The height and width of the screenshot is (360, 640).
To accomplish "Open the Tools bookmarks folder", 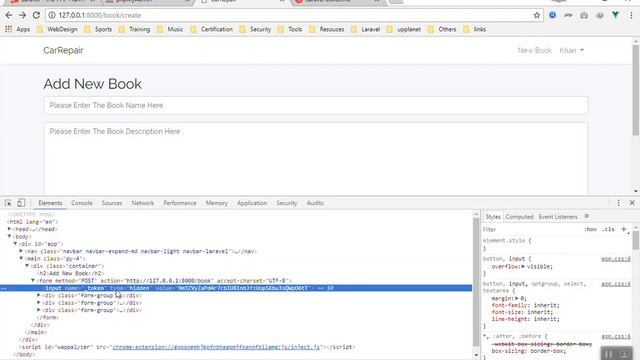I will click(x=290, y=29).
